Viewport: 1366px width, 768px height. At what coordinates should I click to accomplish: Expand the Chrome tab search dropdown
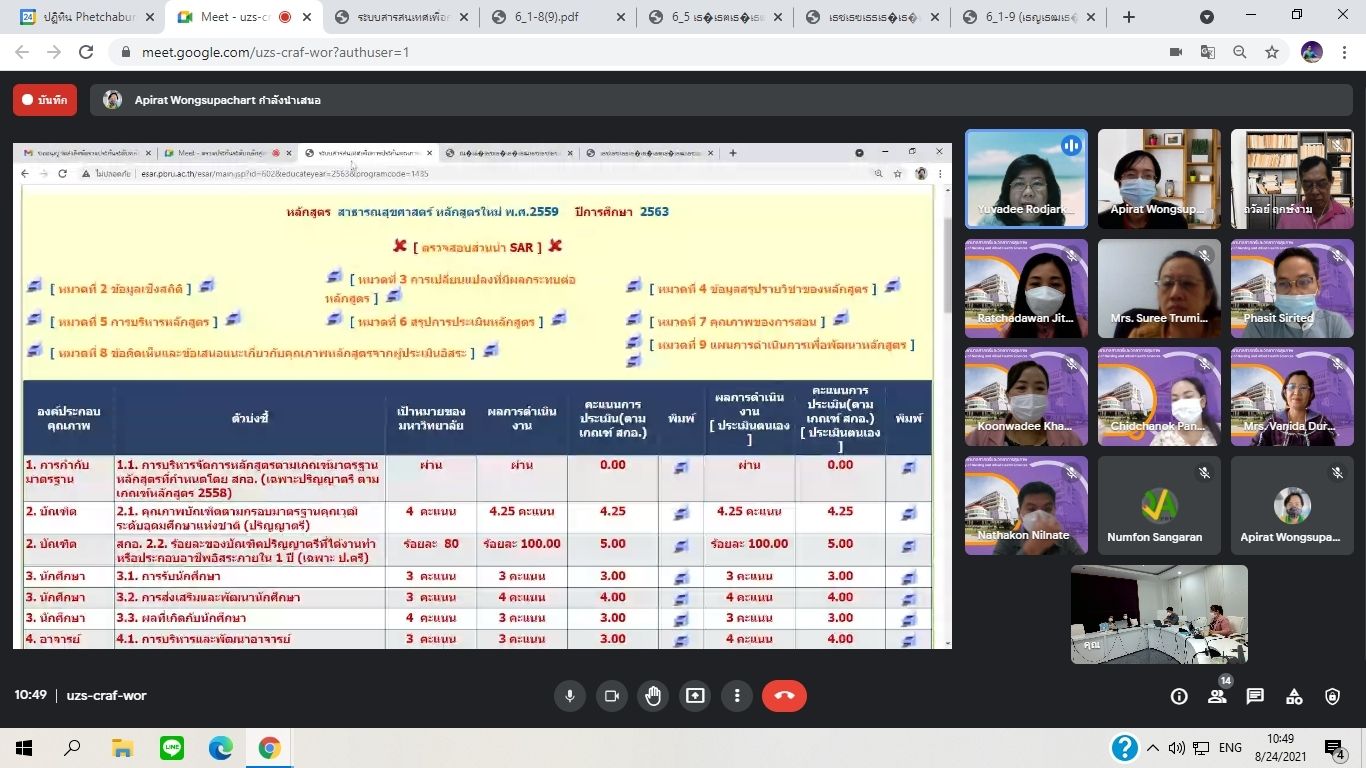(x=1207, y=17)
